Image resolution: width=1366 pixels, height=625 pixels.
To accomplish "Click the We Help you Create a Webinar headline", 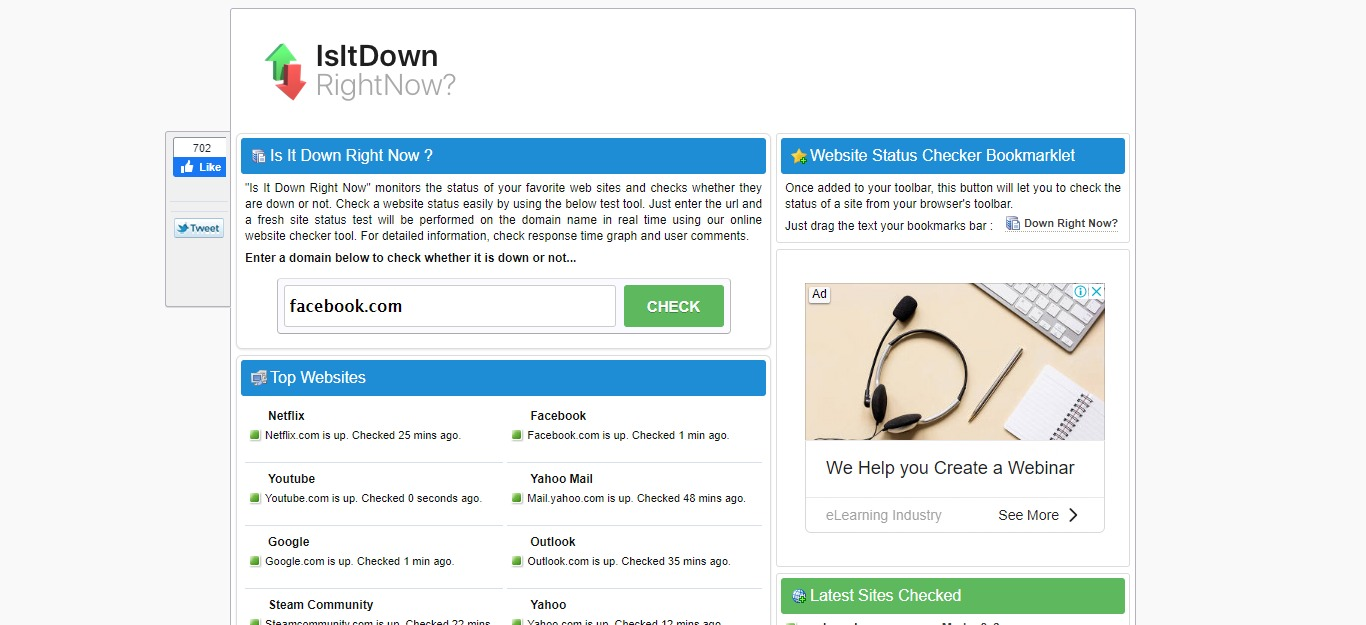I will point(950,468).
